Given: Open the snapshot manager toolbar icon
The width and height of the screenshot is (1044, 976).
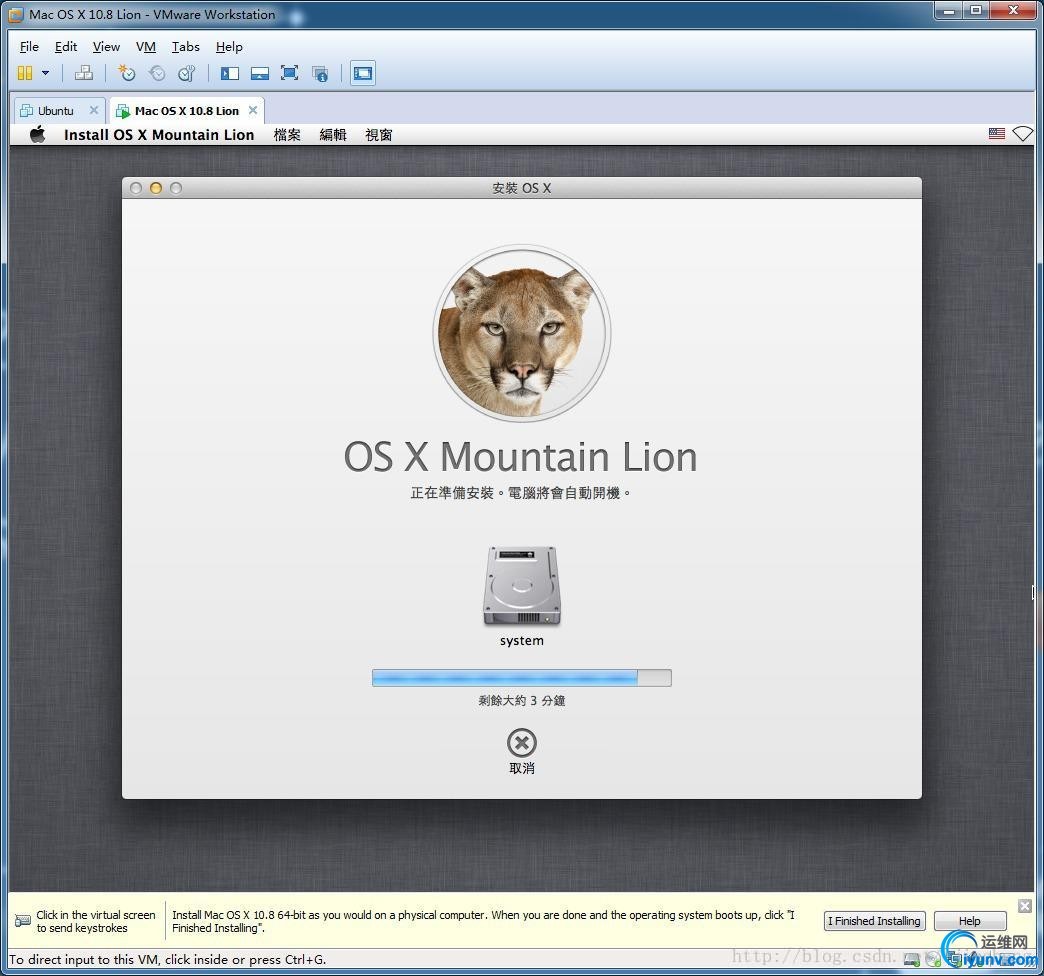Looking at the screenshot, I should (x=187, y=73).
